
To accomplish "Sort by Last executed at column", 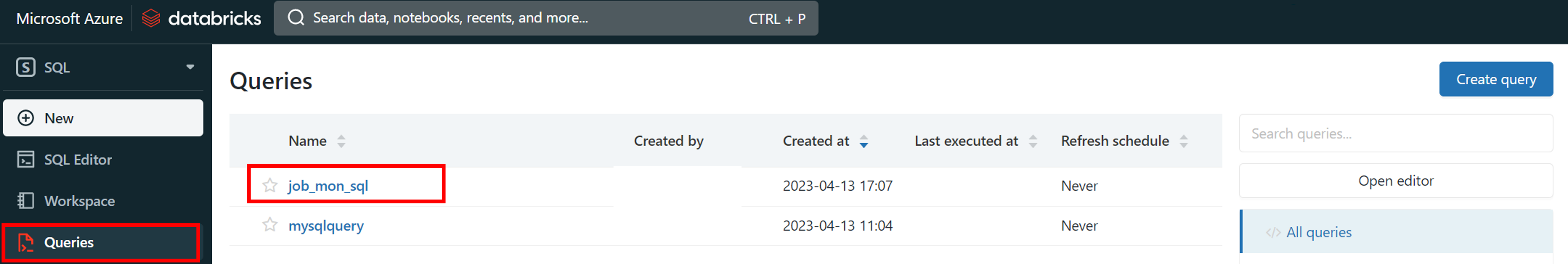I will 1033,141.
